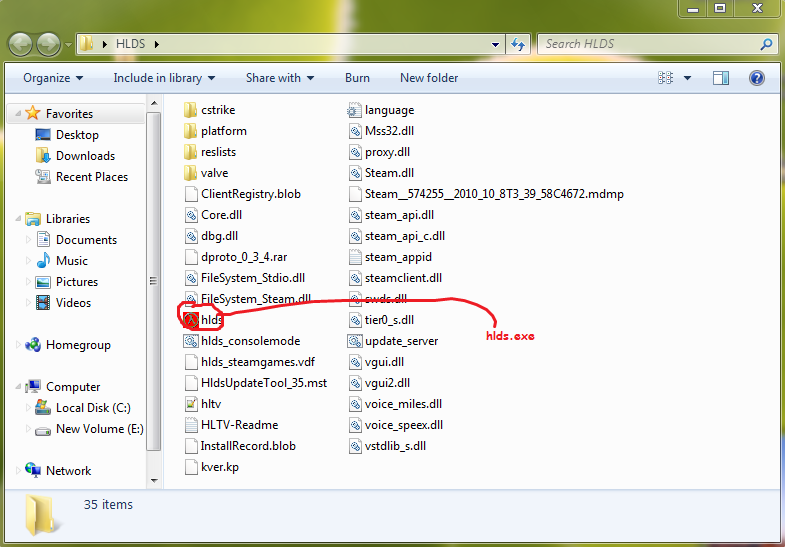
Task: Select the steam_appid file icon
Action: point(355,257)
